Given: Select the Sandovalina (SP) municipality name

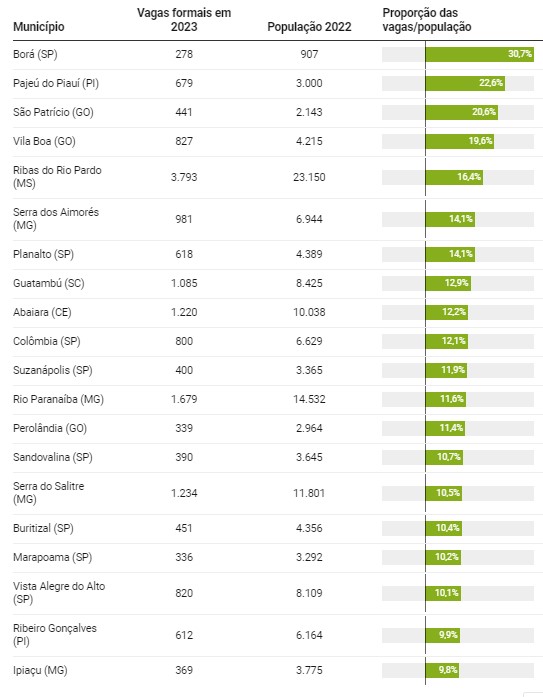Looking at the screenshot, I should click(53, 457).
